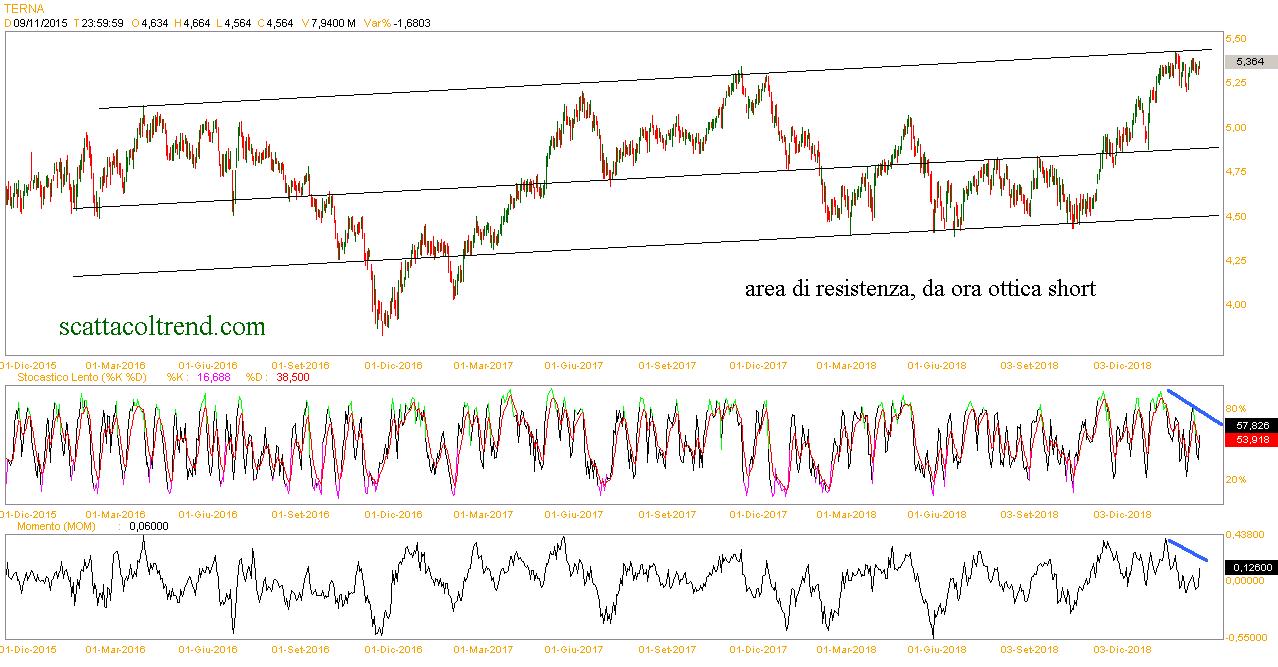Click the -0,55000 momentum axis label

point(1247,636)
